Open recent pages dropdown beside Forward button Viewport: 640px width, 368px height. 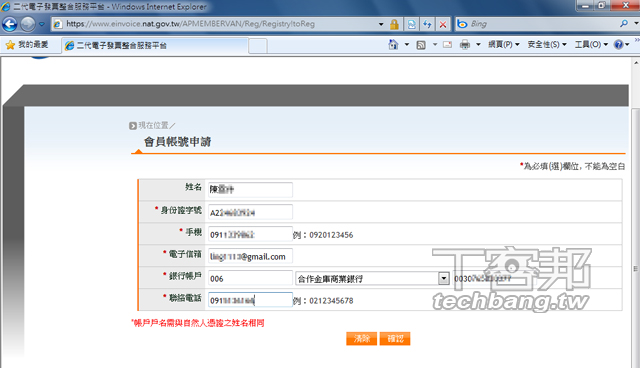(x=42, y=24)
